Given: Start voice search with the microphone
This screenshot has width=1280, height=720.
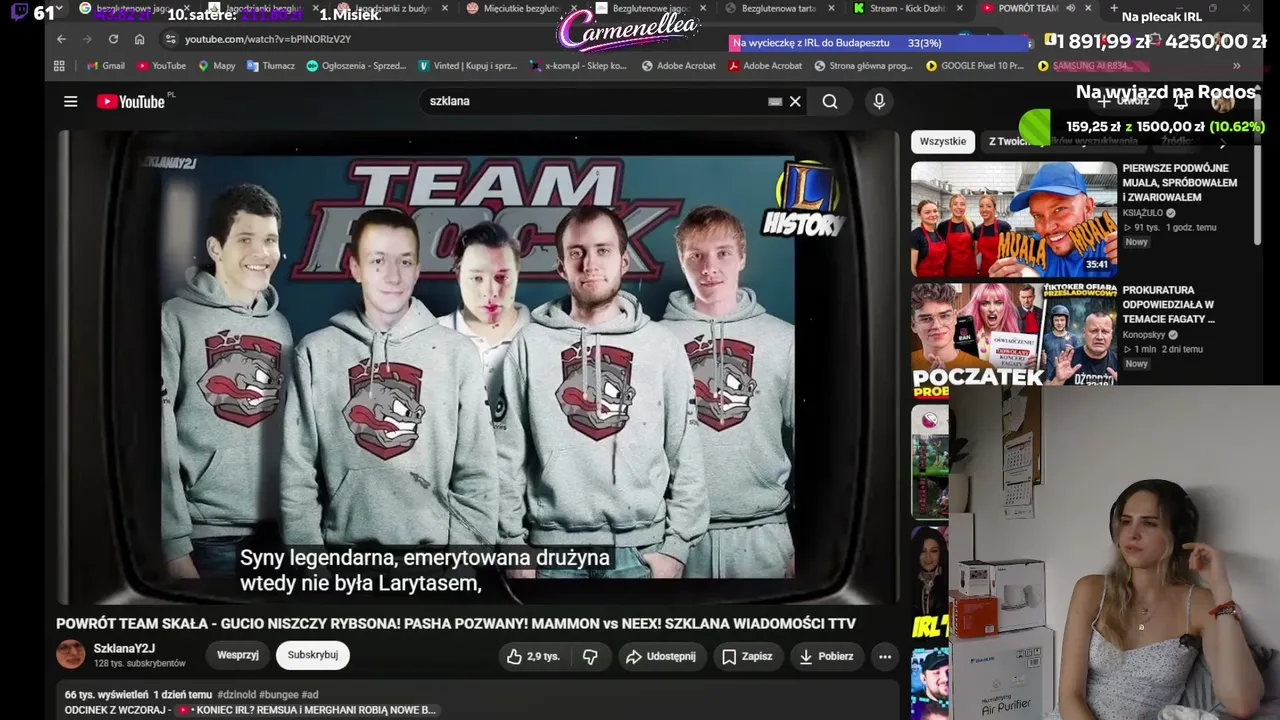Looking at the screenshot, I should coord(879,101).
